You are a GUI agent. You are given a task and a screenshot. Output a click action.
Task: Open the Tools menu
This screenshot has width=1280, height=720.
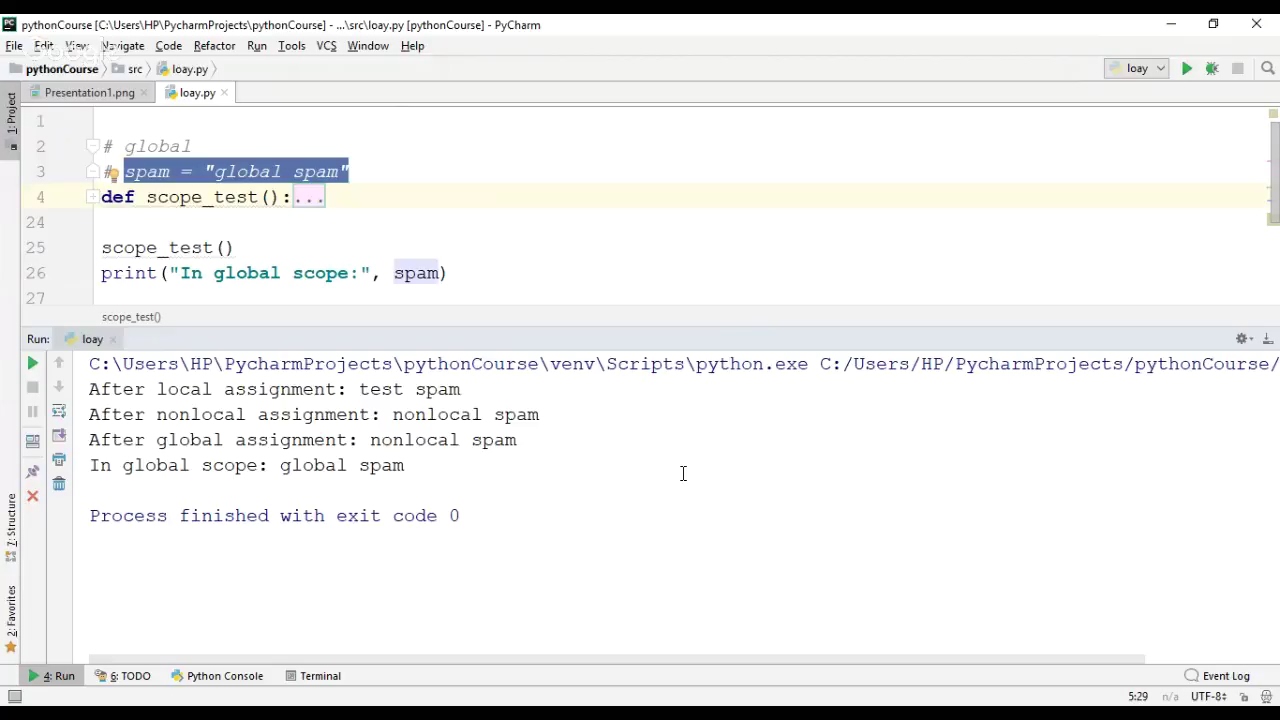click(x=292, y=46)
